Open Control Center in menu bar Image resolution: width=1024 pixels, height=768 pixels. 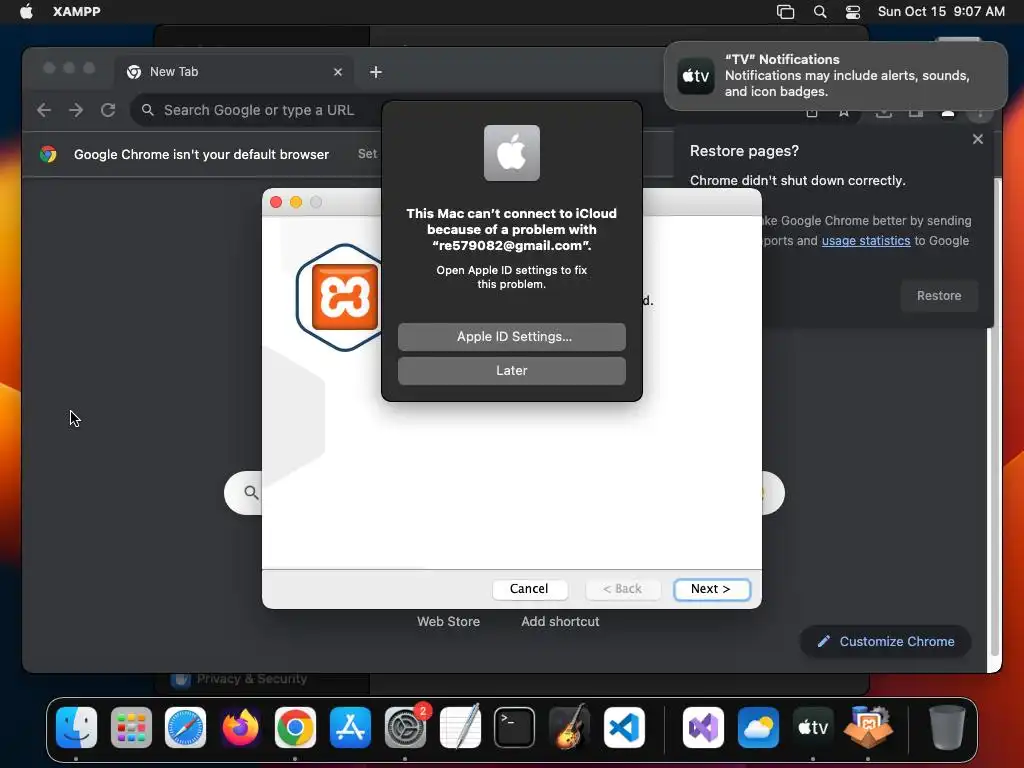coord(852,11)
